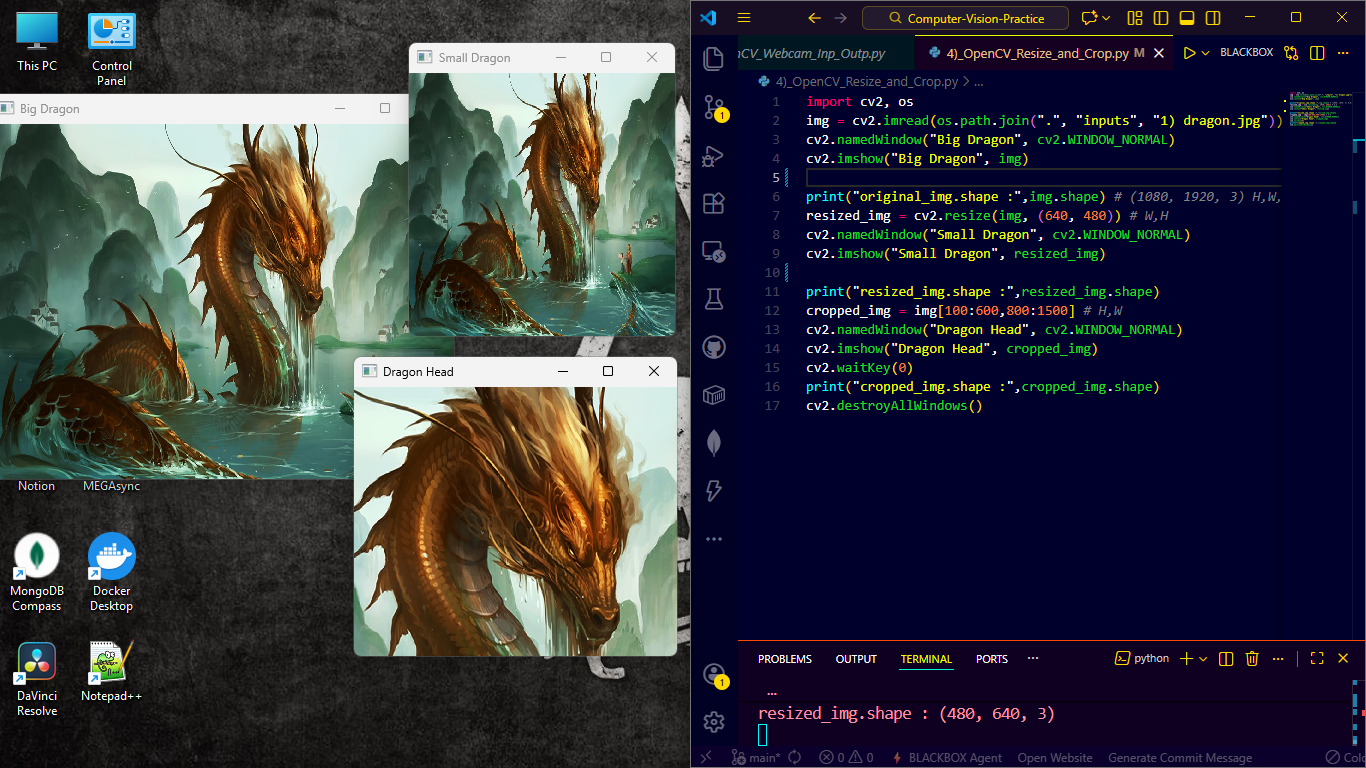Open the DaVinci Resolve desktop shortcut
The width and height of the screenshot is (1366, 768).
tap(37, 679)
